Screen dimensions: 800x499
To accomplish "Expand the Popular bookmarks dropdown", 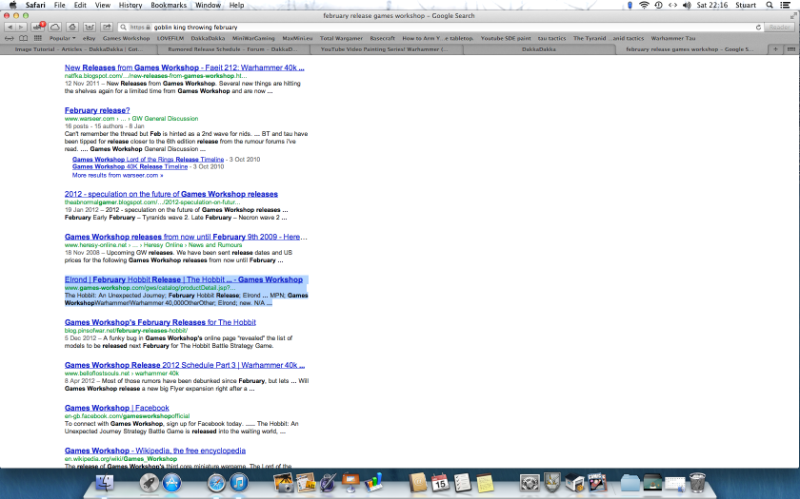I will (x=62, y=38).
